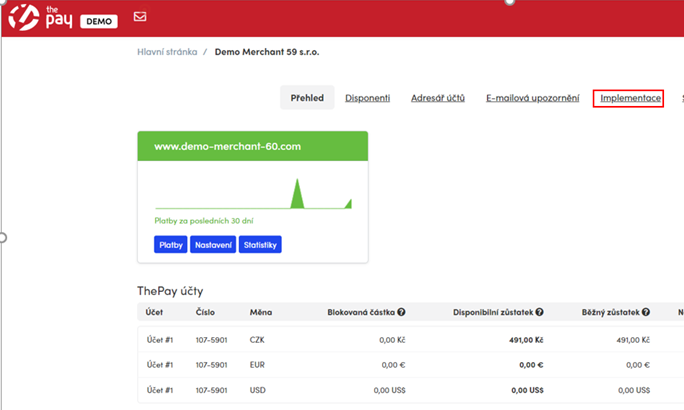The image size is (684, 410).
Task: Select the Implementace tab
Action: point(628,98)
